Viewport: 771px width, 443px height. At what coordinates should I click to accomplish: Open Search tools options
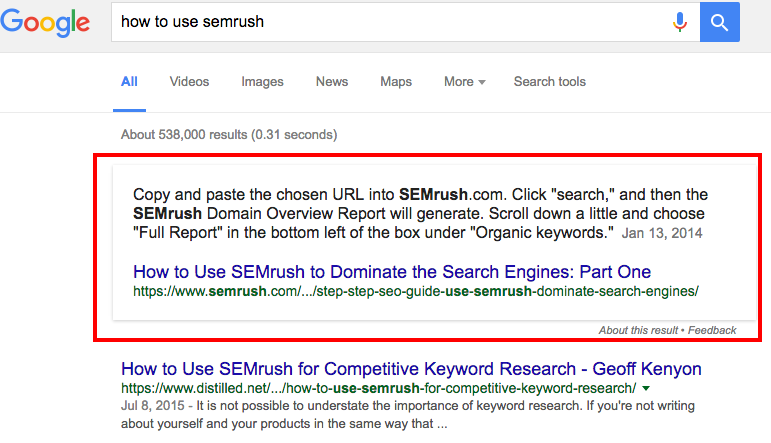(x=550, y=82)
